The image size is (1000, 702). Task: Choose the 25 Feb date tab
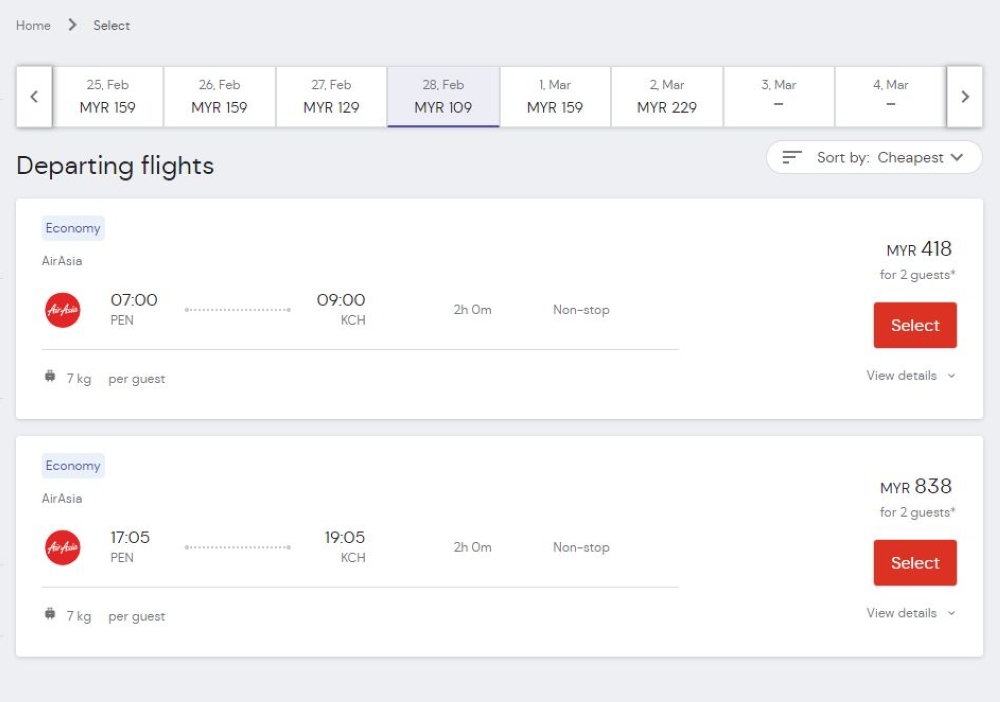pyautogui.click(x=108, y=97)
